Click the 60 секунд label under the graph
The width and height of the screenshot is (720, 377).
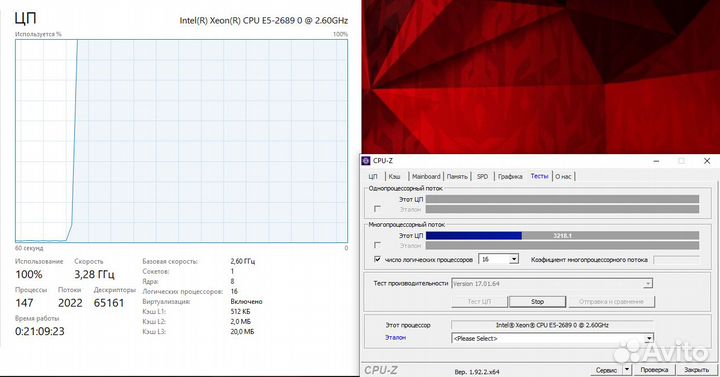(29, 248)
